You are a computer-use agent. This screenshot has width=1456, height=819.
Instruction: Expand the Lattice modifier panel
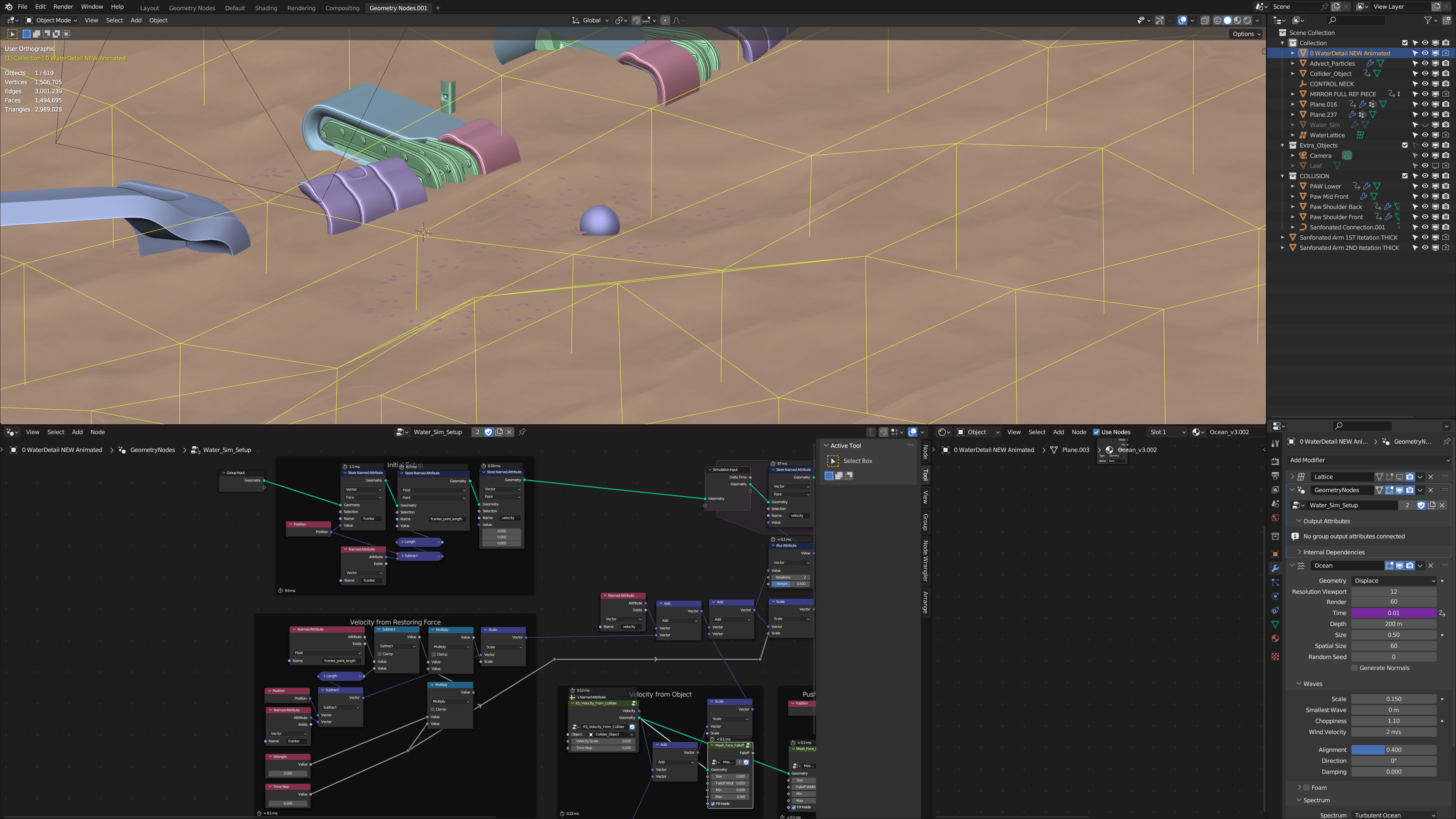pos(1292,477)
